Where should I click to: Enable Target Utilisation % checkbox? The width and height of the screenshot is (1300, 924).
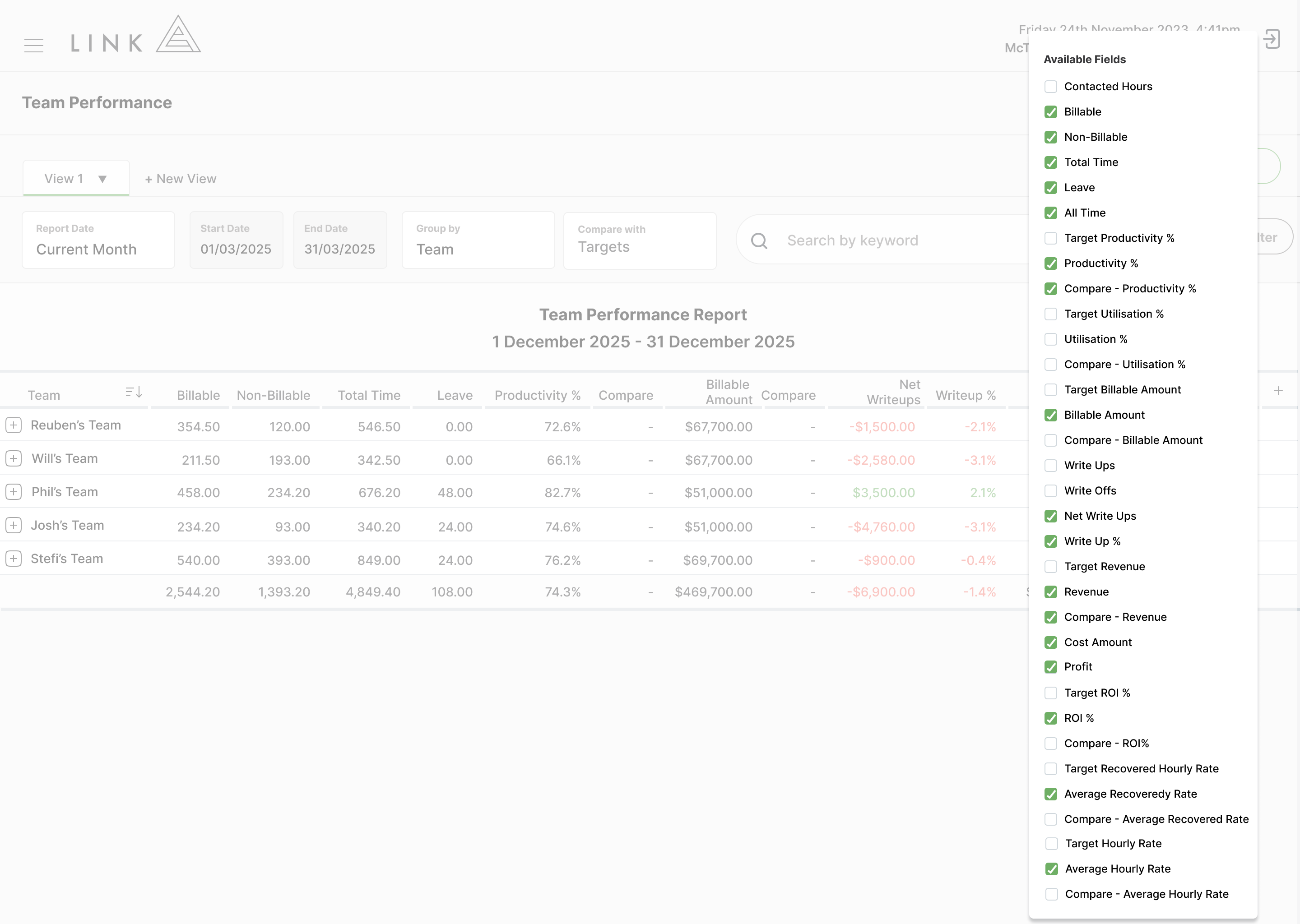pos(1051,314)
